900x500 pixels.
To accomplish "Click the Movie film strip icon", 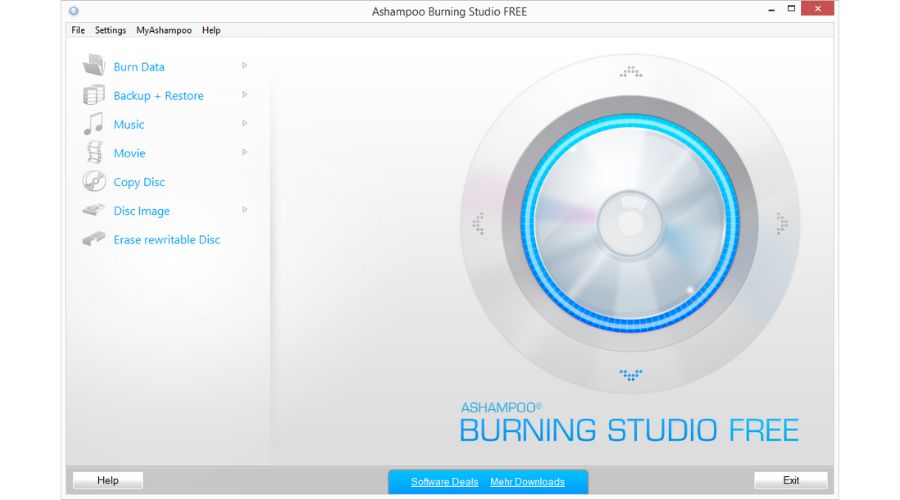I will [95, 153].
